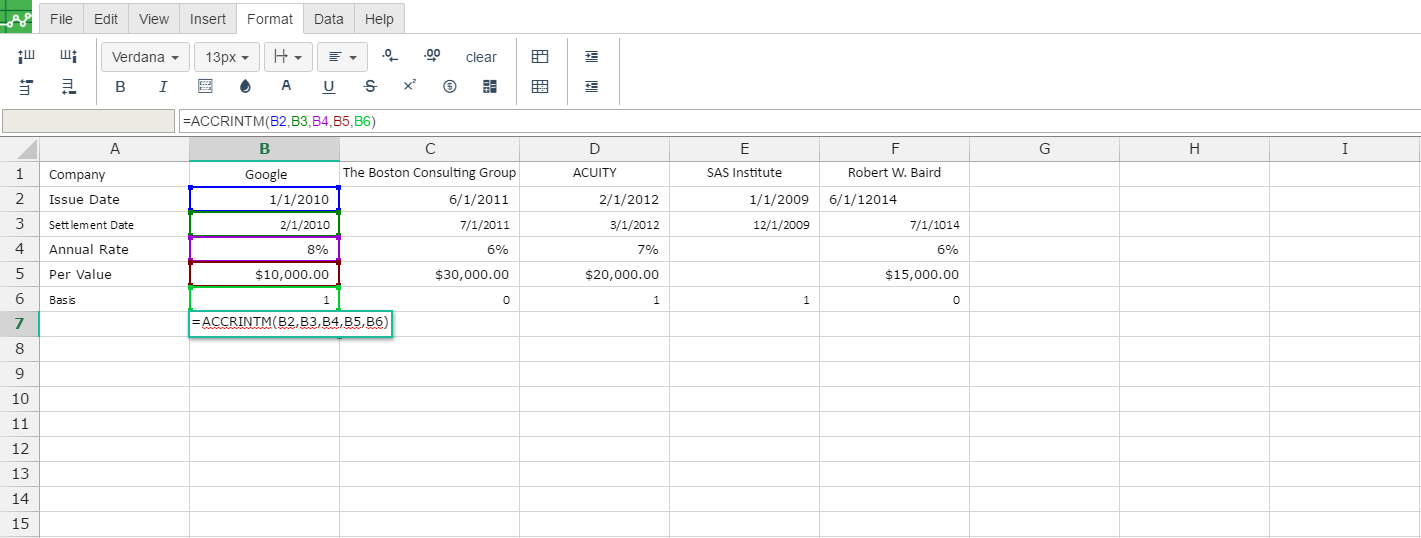The height and width of the screenshot is (538, 1421).
Task: Toggle bold formatting
Action: coord(121,87)
